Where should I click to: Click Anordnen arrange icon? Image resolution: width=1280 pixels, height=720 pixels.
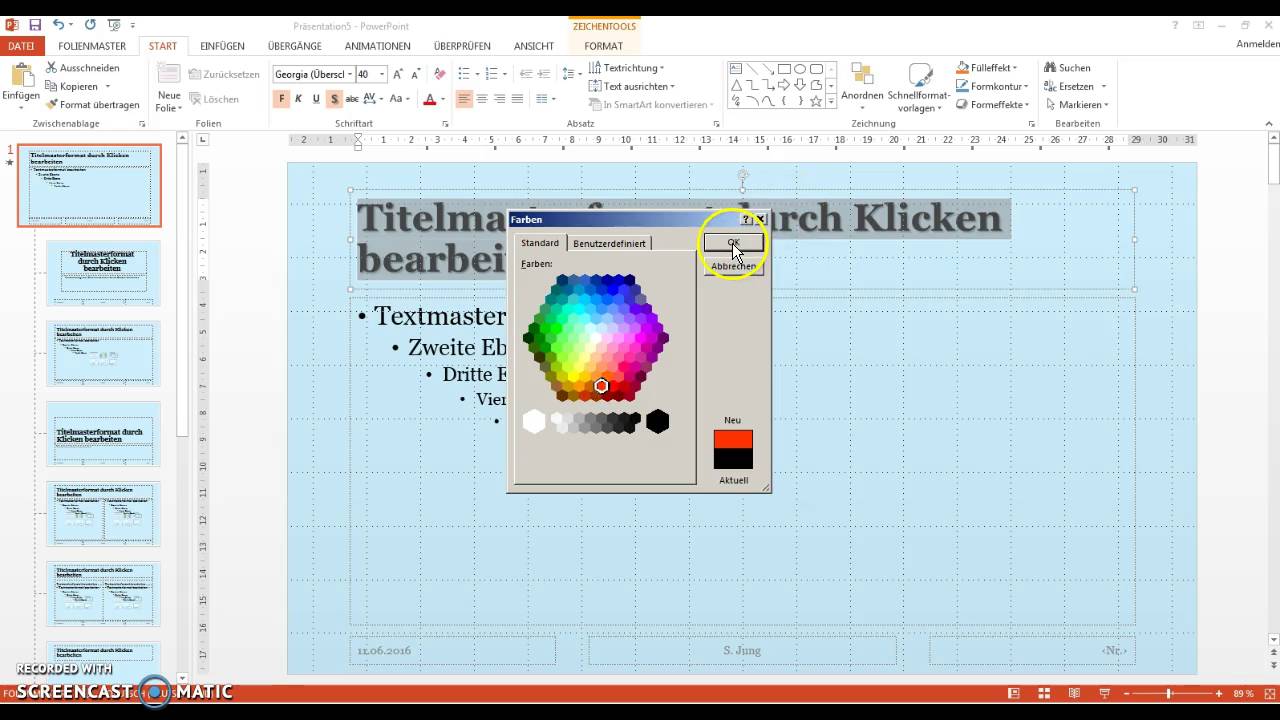tap(861, 76)
